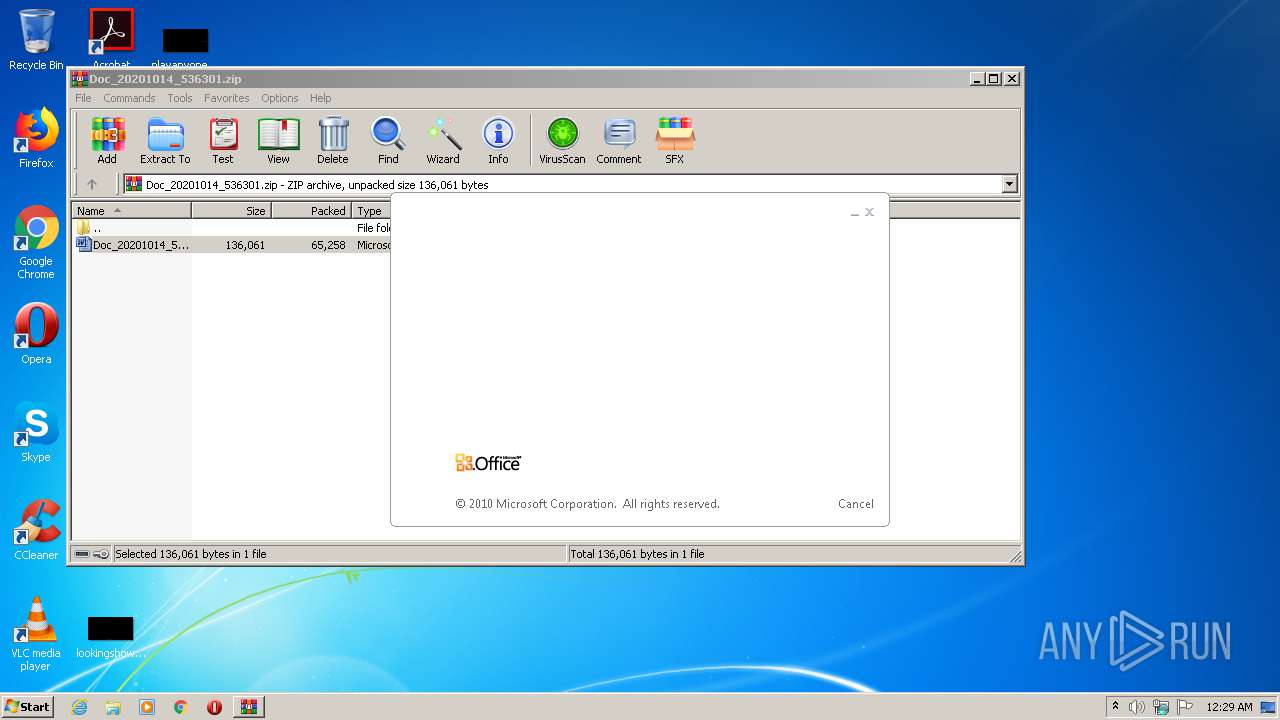The width and height of the screenshot is (1280, 720).
Task: Open the Help menu
Action: (320, 98)
